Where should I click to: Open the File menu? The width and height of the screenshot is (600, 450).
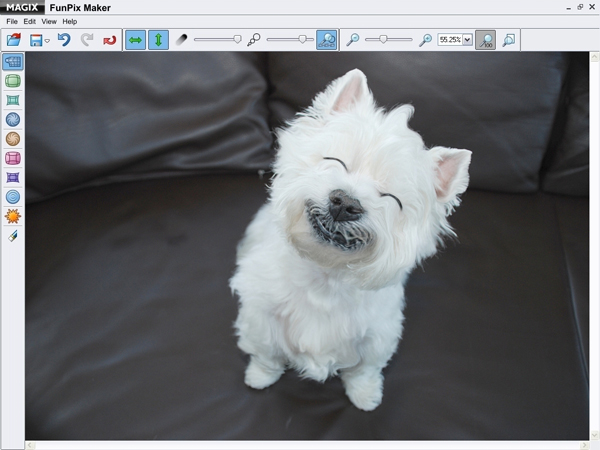tap(12, 21)
